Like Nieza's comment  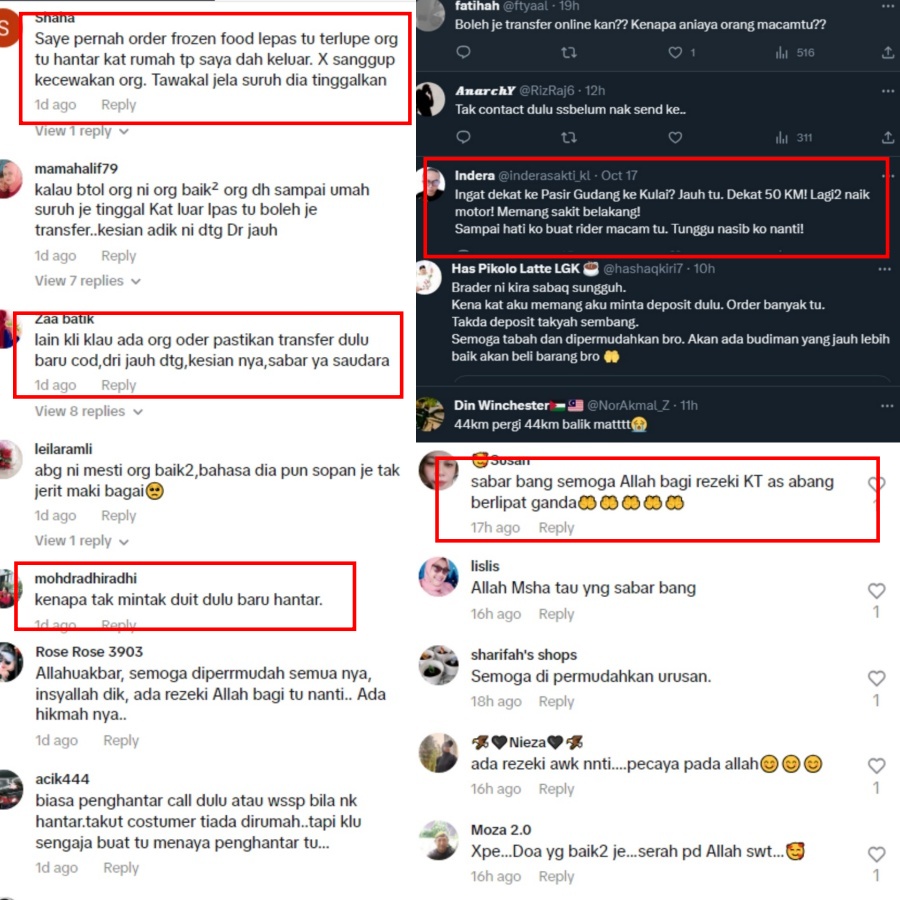point(876,766)
